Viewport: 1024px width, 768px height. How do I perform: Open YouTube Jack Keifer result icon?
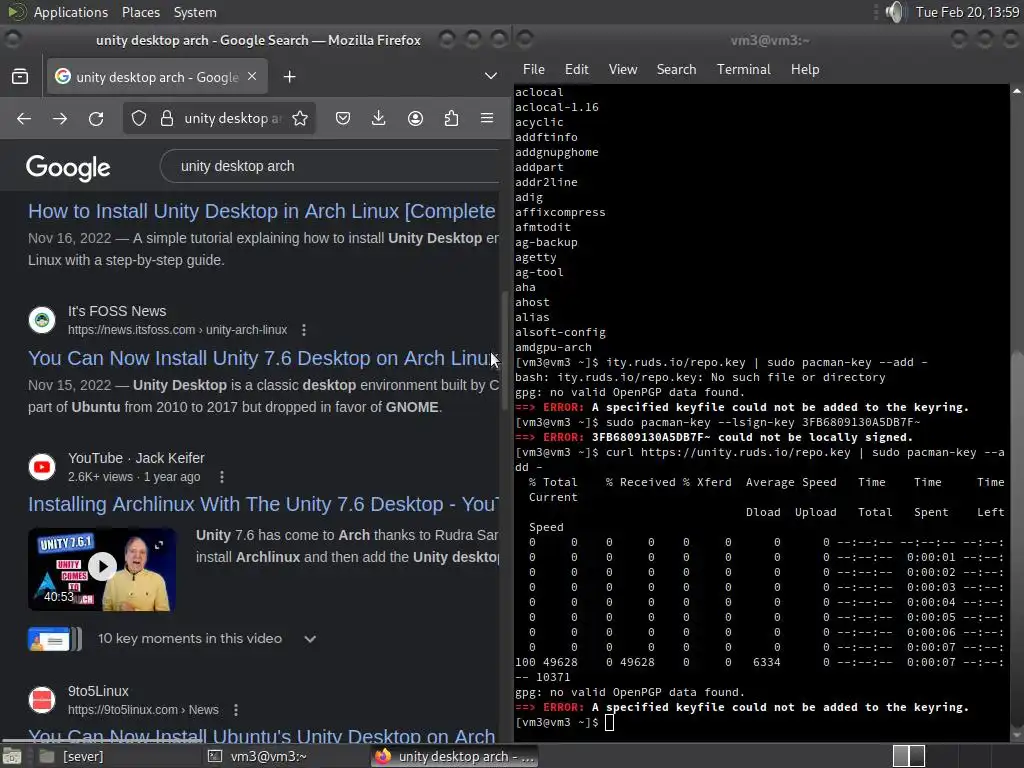tap(42, 467)
